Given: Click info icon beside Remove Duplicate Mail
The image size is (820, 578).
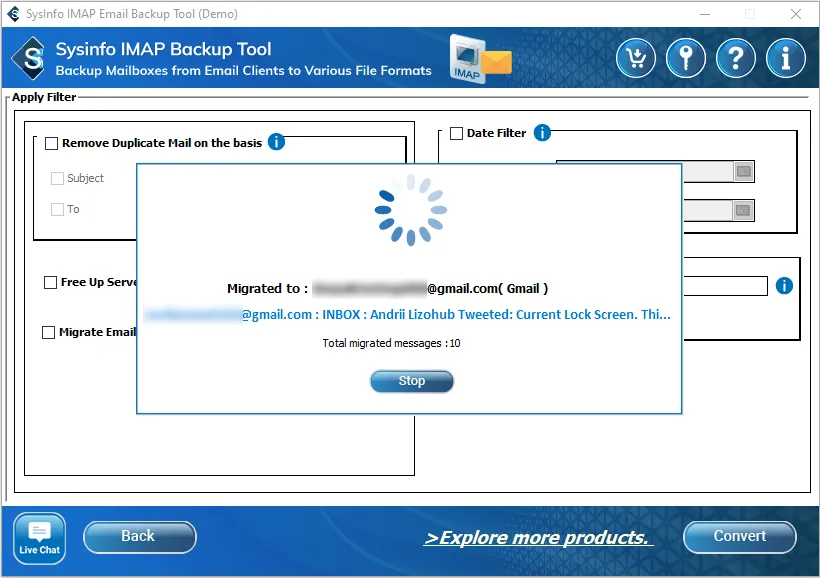Looking at the screenshot, I should (277, 142).
